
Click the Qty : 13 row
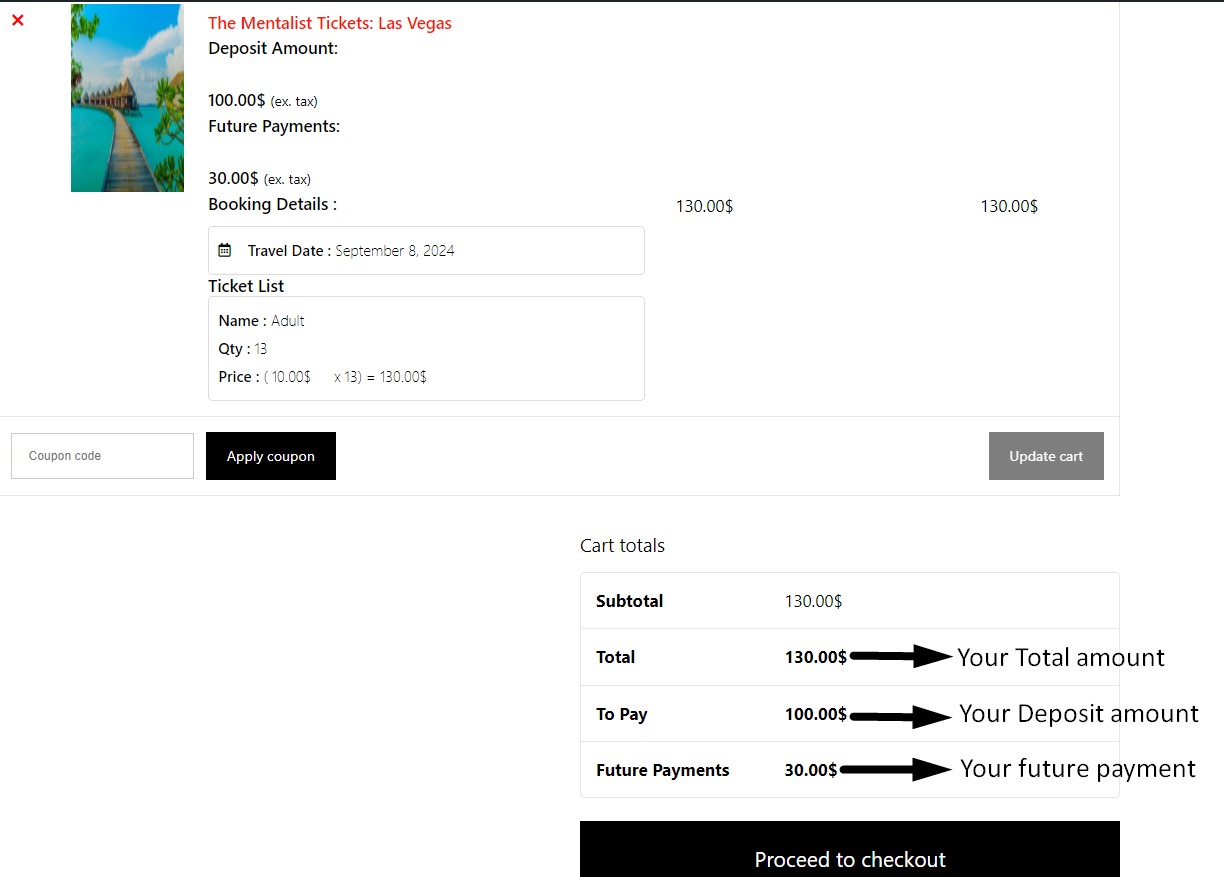coord(243,349)
